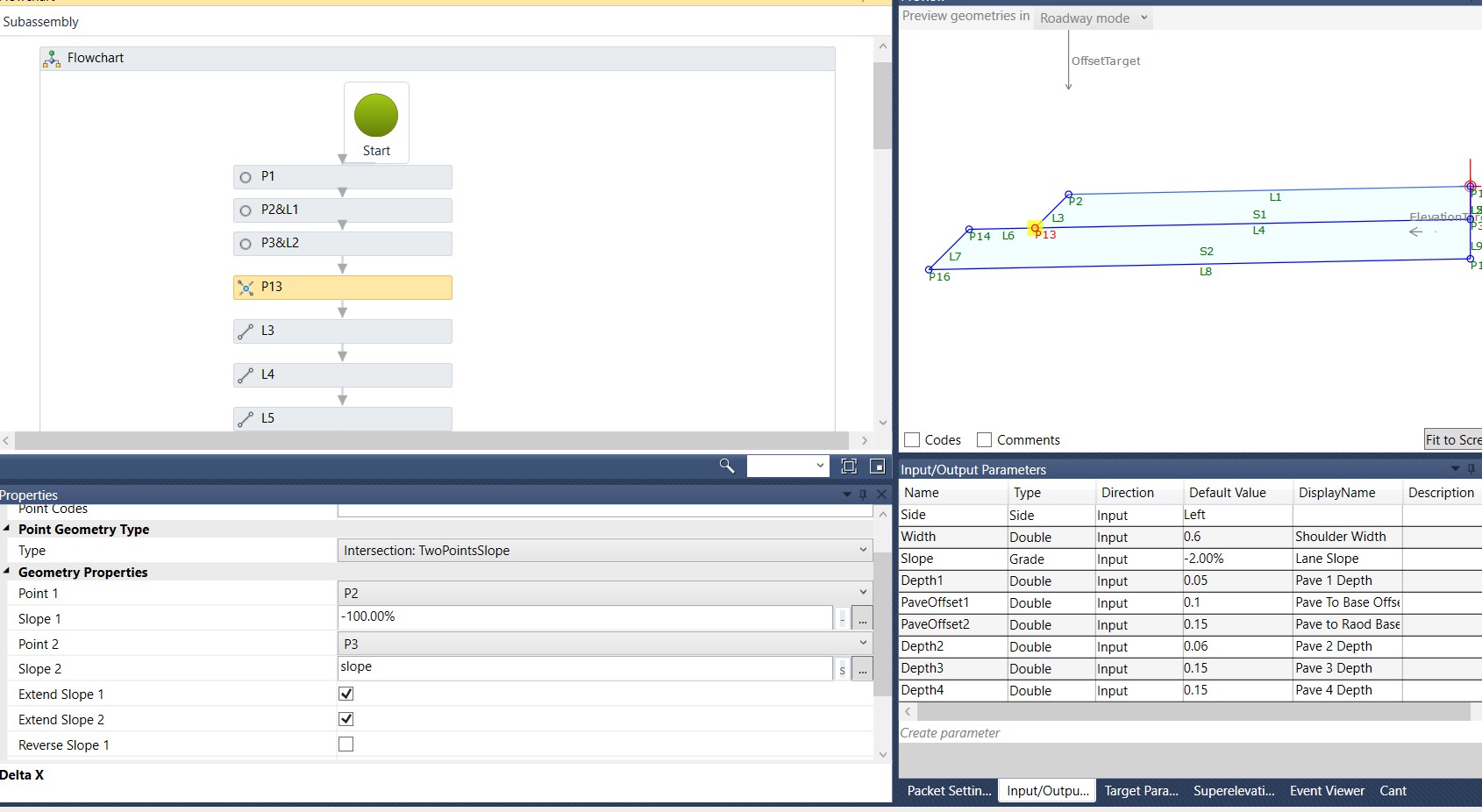Switch to the Target Parameters tab
1482x812 pixels.
pyautogui.click(x=1141, y=790)
